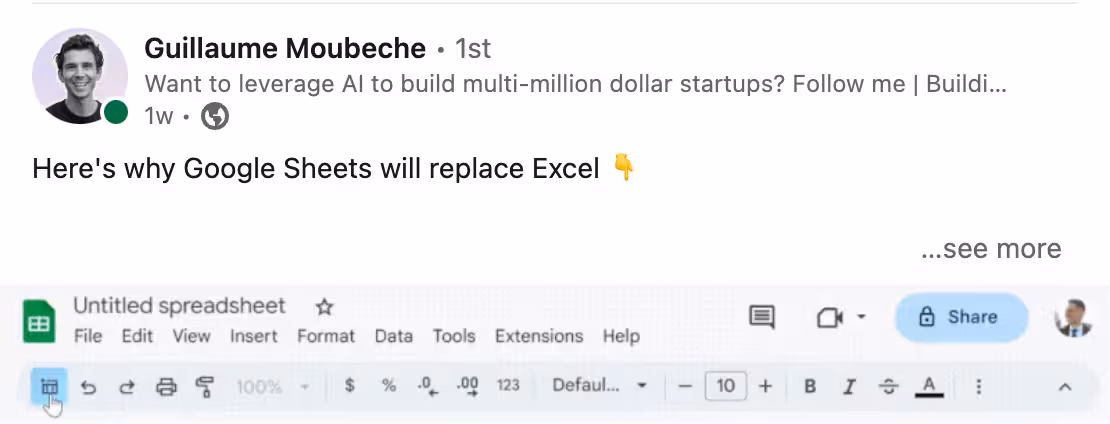Open the text color picker
Viewport: 1110px width, 424px height.
[x=929, y=386]
